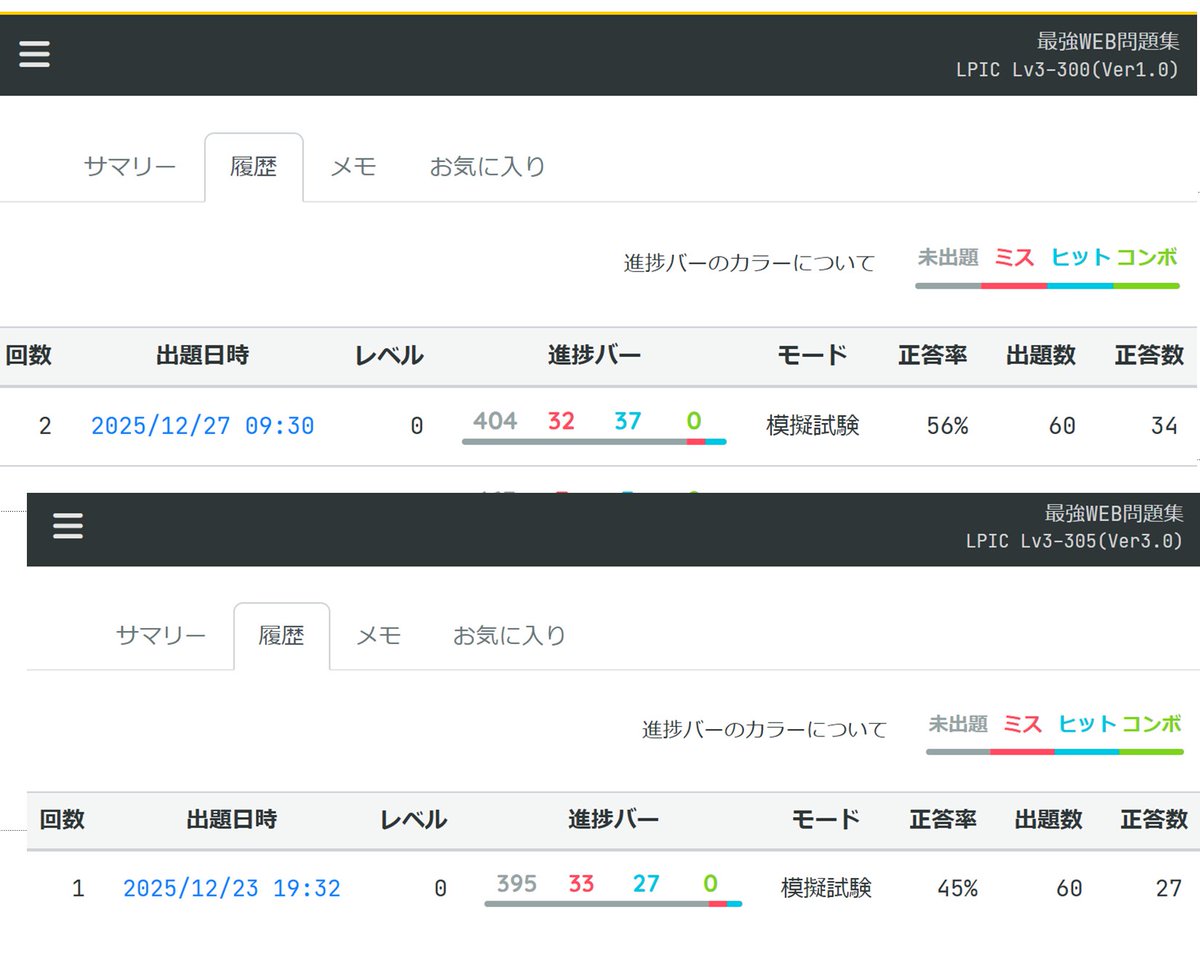This screenshot has height=958, width=1200.
Task: Open history entry 2025/12/27 09:30
Action: pos(203,426)
